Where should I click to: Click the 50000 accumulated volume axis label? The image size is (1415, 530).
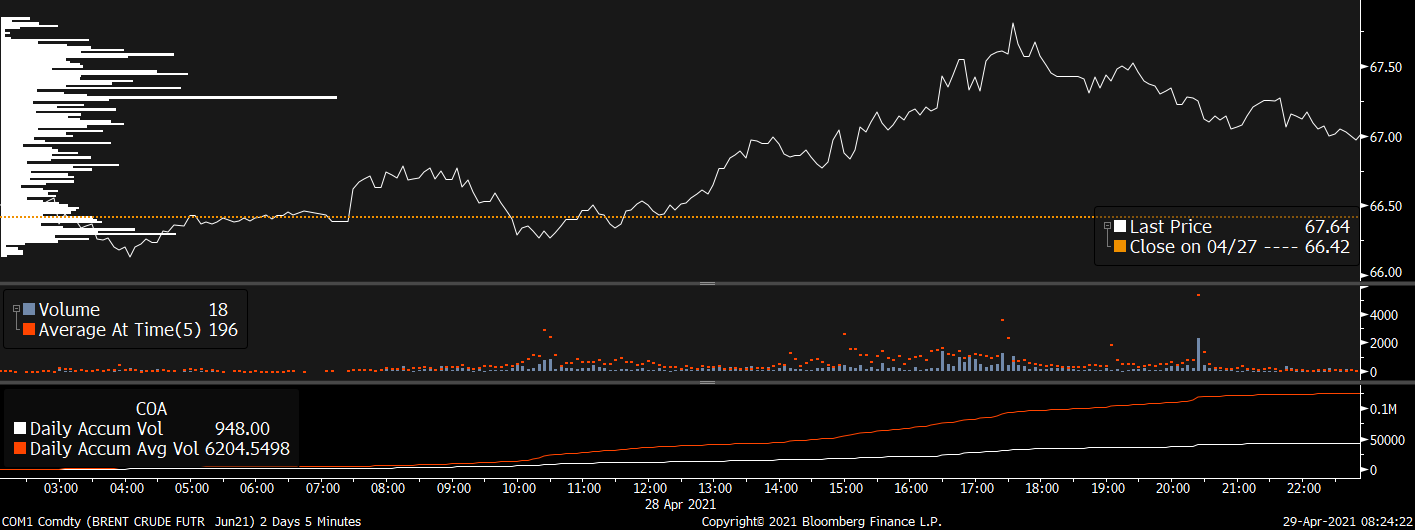[1387, 440]
